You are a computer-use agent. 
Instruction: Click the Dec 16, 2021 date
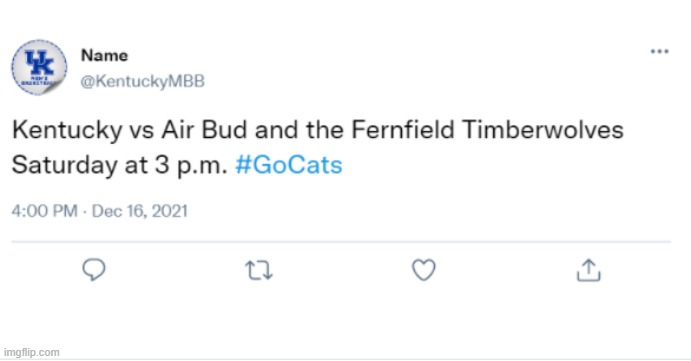click(140, 211)
